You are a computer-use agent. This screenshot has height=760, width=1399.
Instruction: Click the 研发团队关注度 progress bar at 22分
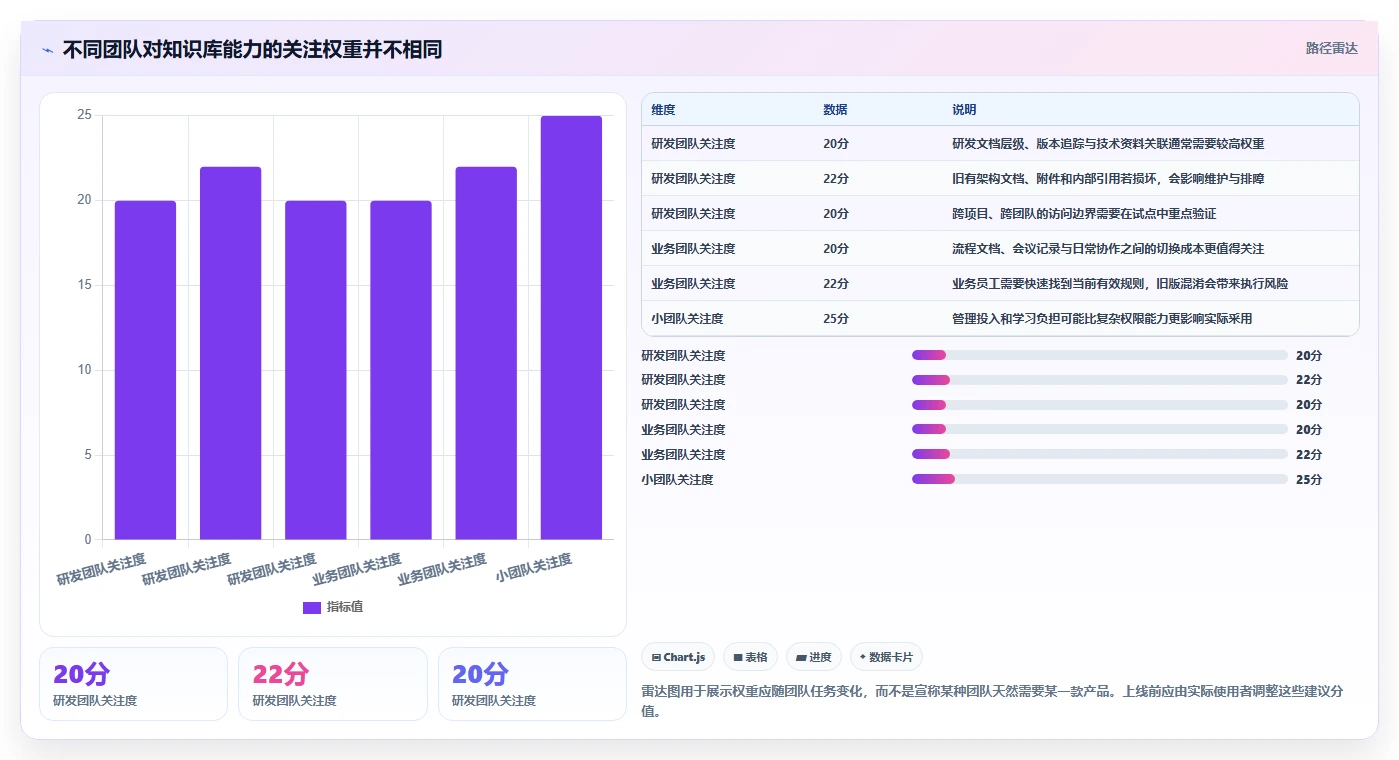coord(1100,380)
